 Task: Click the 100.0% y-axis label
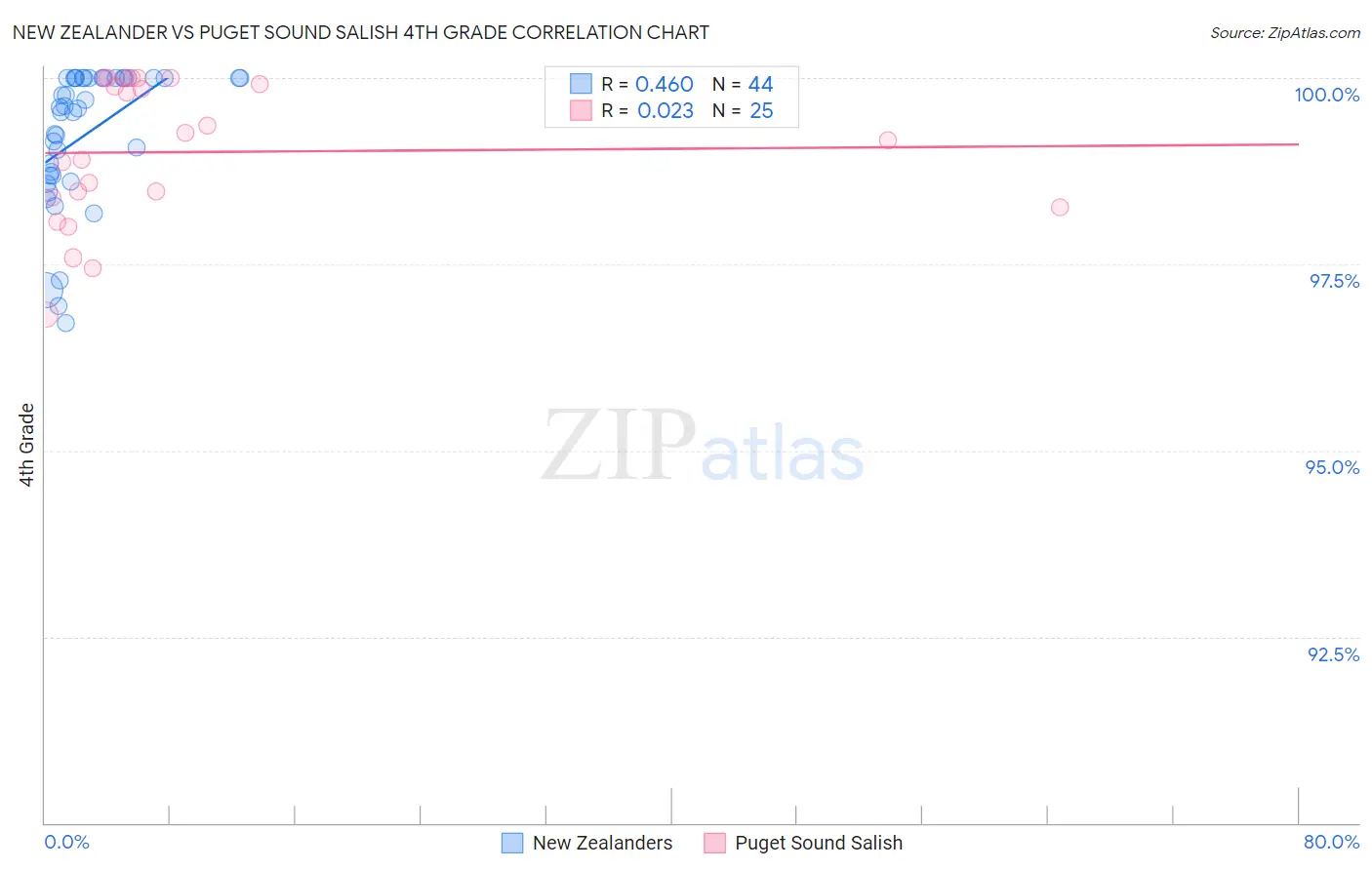[x=1326, y=95]
